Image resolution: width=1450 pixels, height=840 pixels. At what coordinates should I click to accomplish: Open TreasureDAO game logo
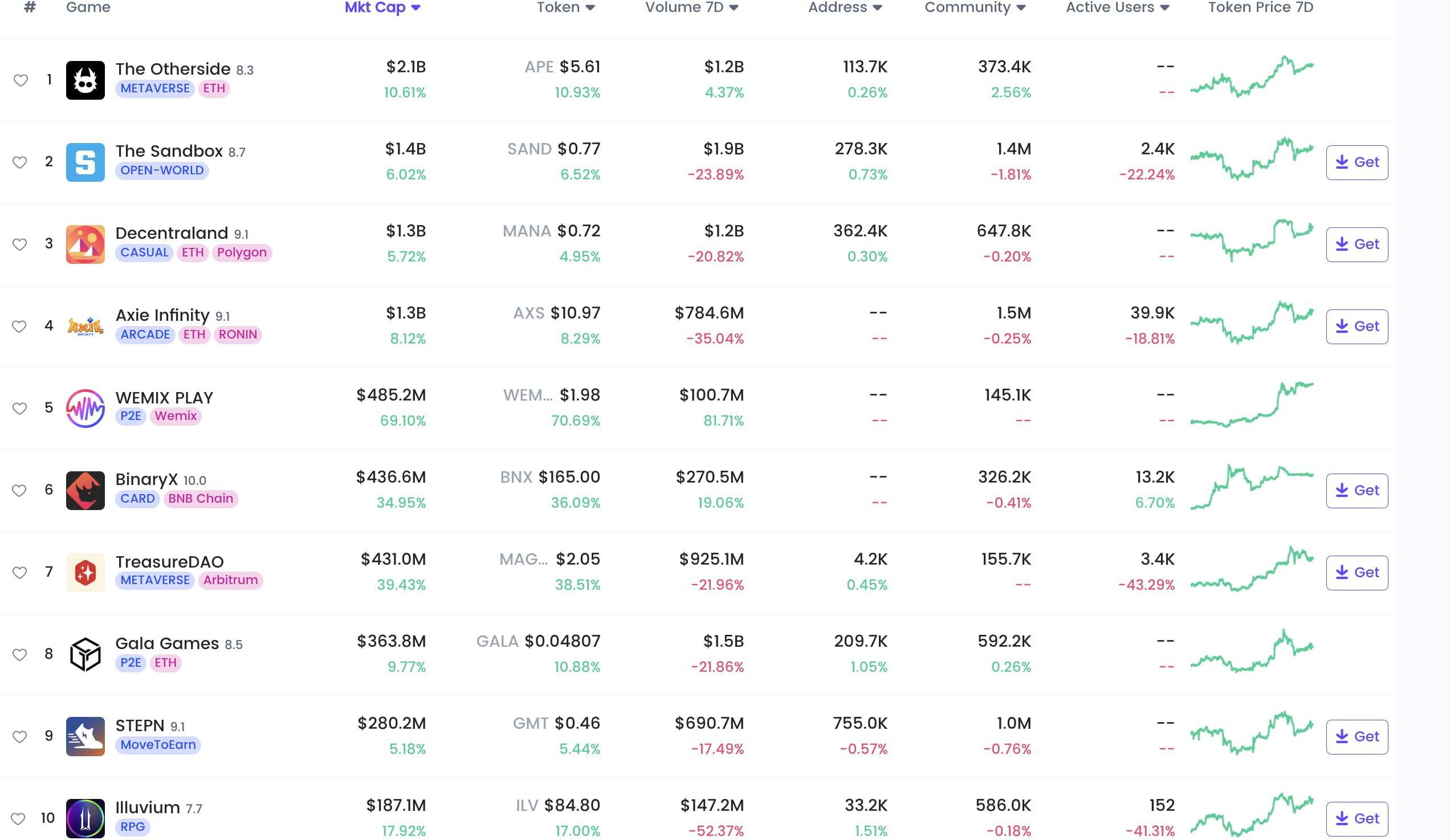(85, 573)
